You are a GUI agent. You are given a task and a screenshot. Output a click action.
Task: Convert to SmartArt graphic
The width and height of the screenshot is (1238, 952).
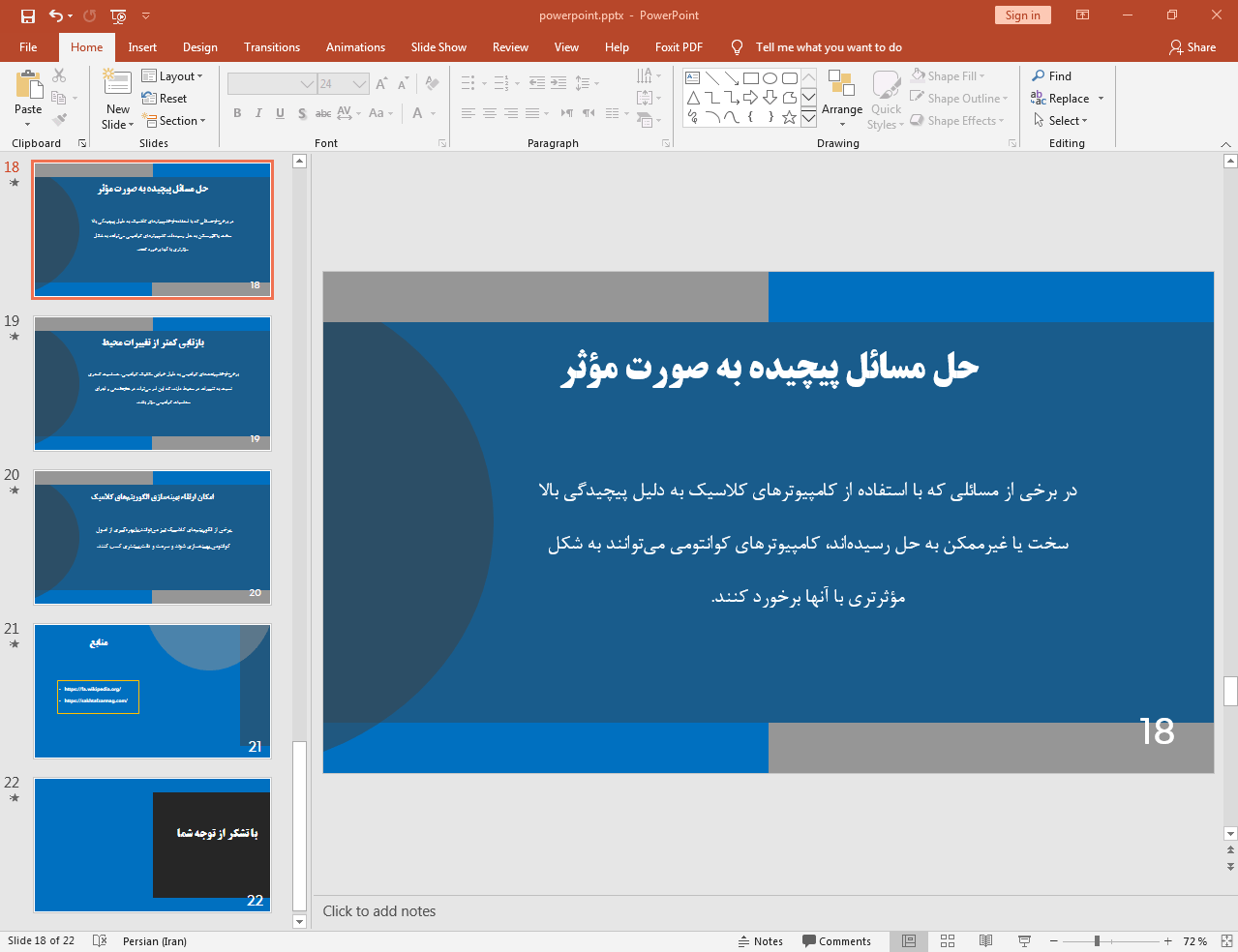pyautogui.click(x=649, y=120)
